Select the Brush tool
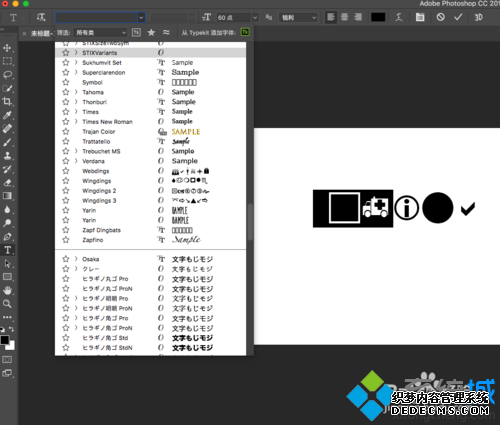500x425 pixels. (x=7, y=142)
